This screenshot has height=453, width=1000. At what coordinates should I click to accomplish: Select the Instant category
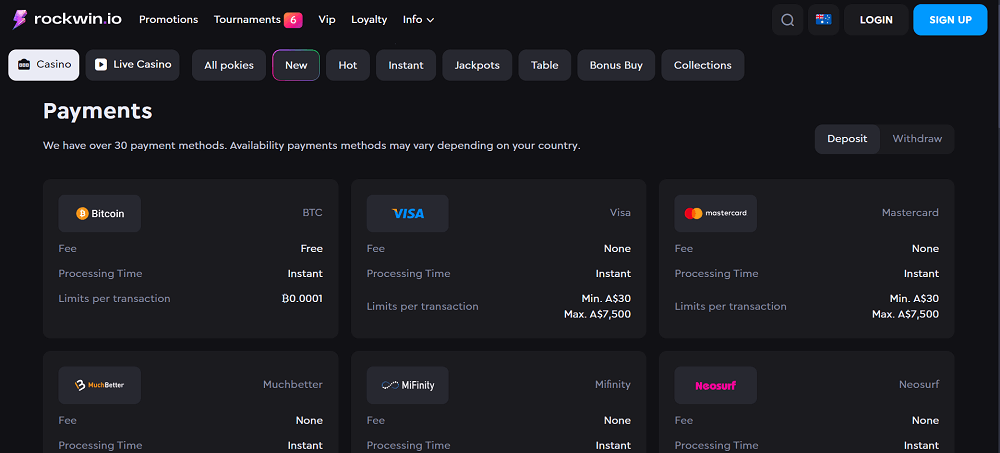pyautogui.click(x=406, y=65)
